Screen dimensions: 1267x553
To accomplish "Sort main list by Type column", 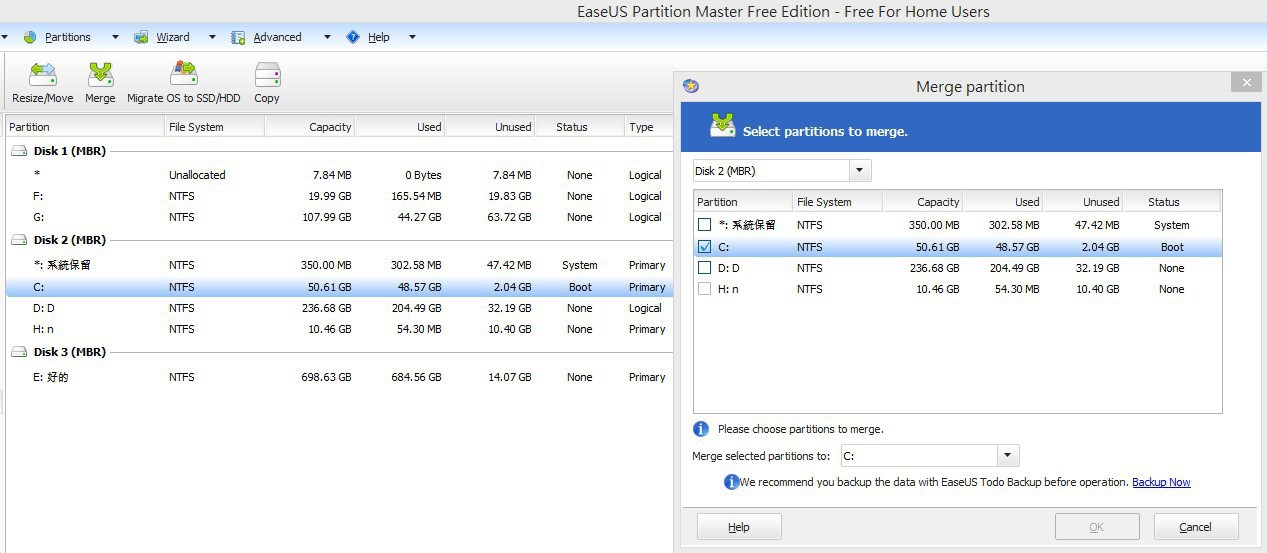I will click(x=648, y=127).
